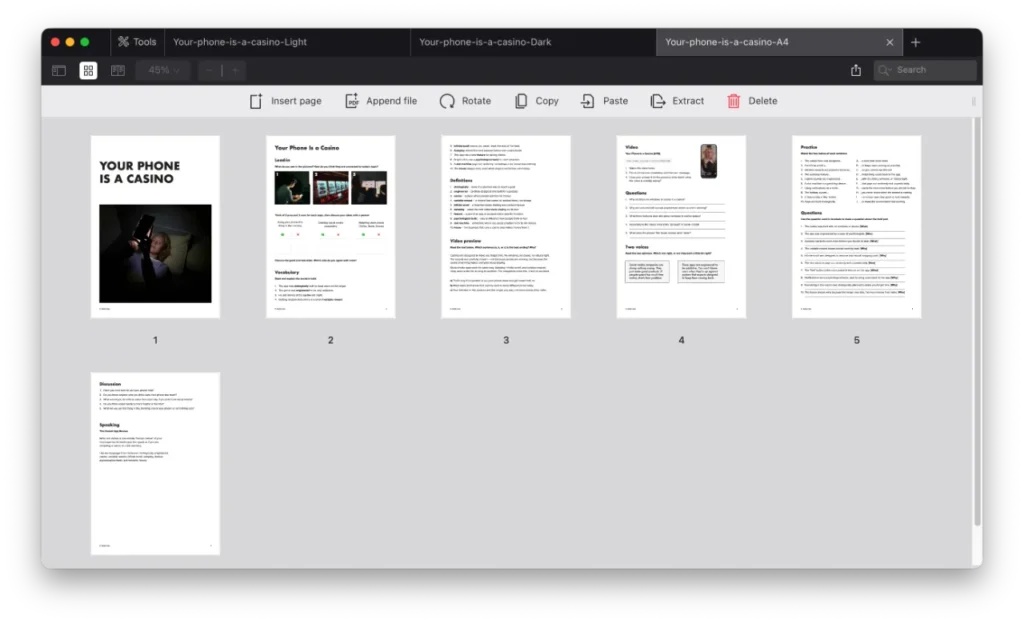Extract pages with Extract button
Viewport: 1024px width, 623px height.
coord(658,101)
